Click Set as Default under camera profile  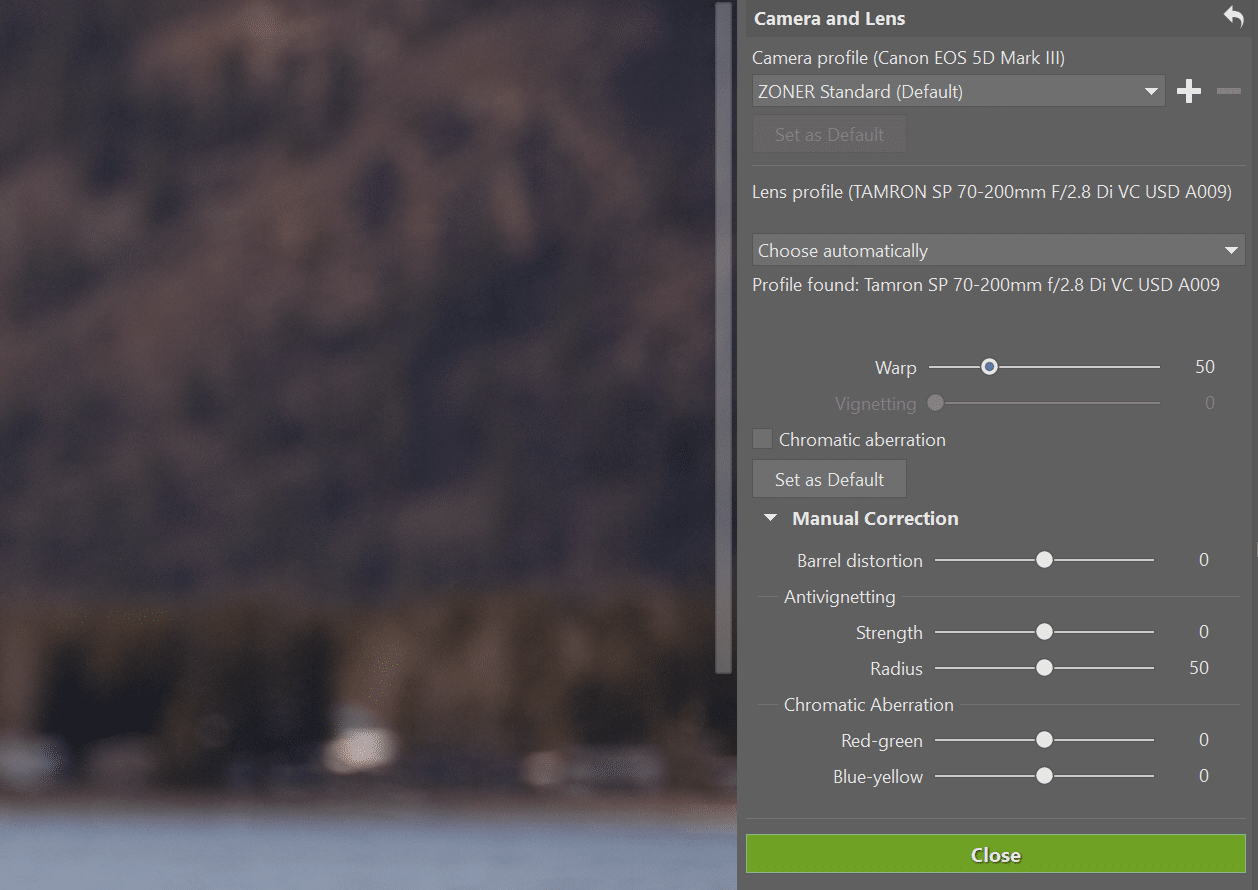click(x=829, y=135)
